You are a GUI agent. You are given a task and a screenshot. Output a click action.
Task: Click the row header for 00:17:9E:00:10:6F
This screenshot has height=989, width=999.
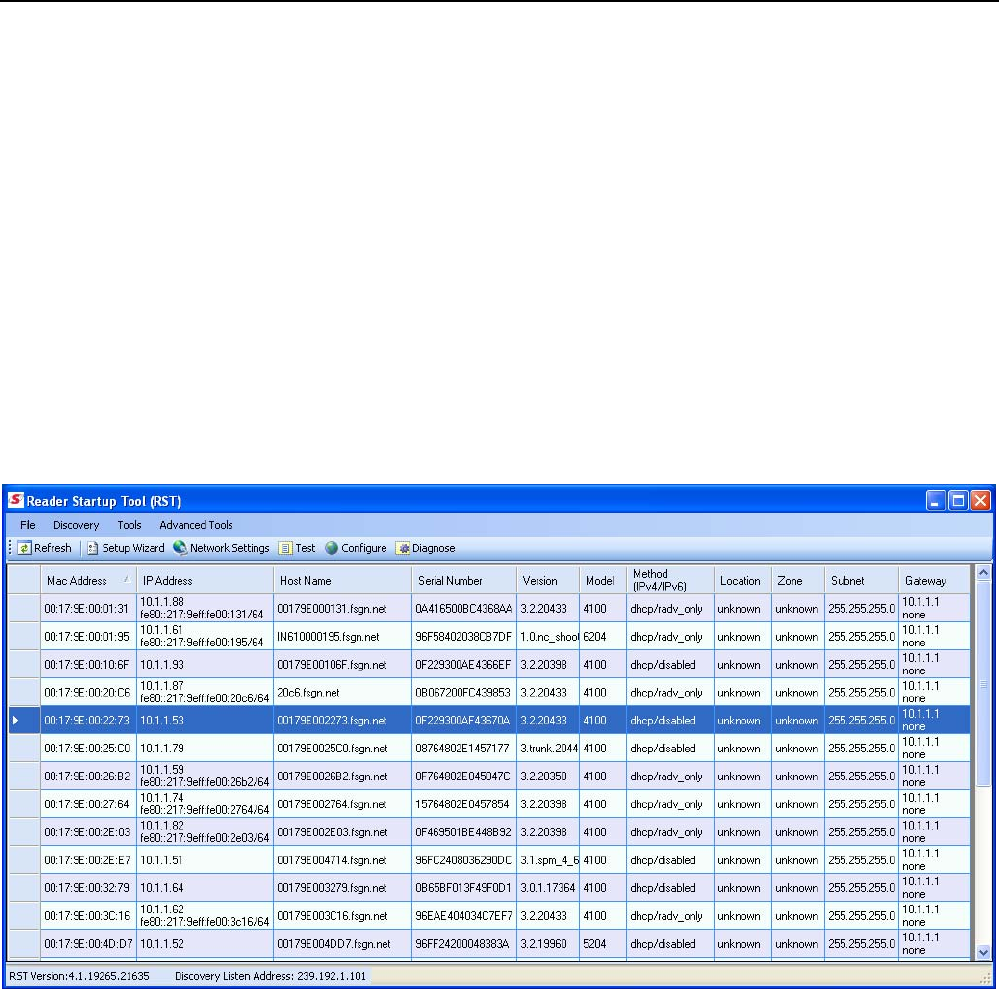pyautogui.click(x=24, y=665)
